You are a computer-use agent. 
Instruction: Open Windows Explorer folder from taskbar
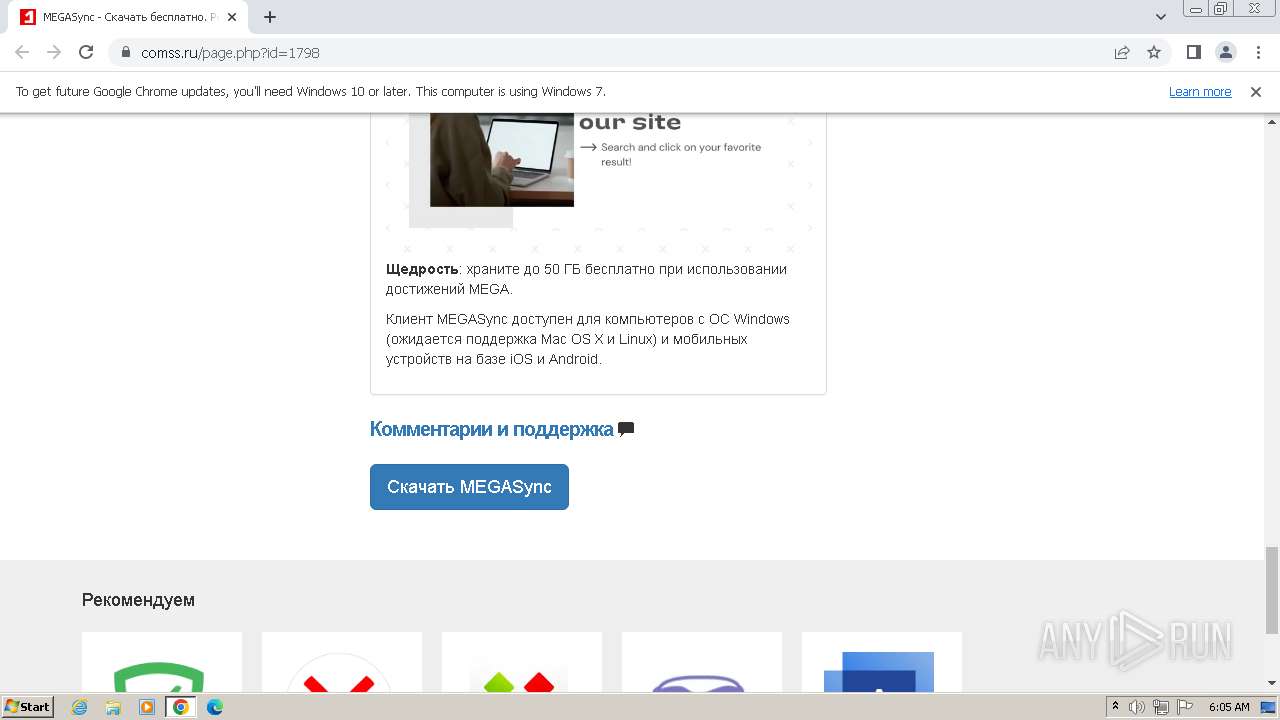point(113,707)
